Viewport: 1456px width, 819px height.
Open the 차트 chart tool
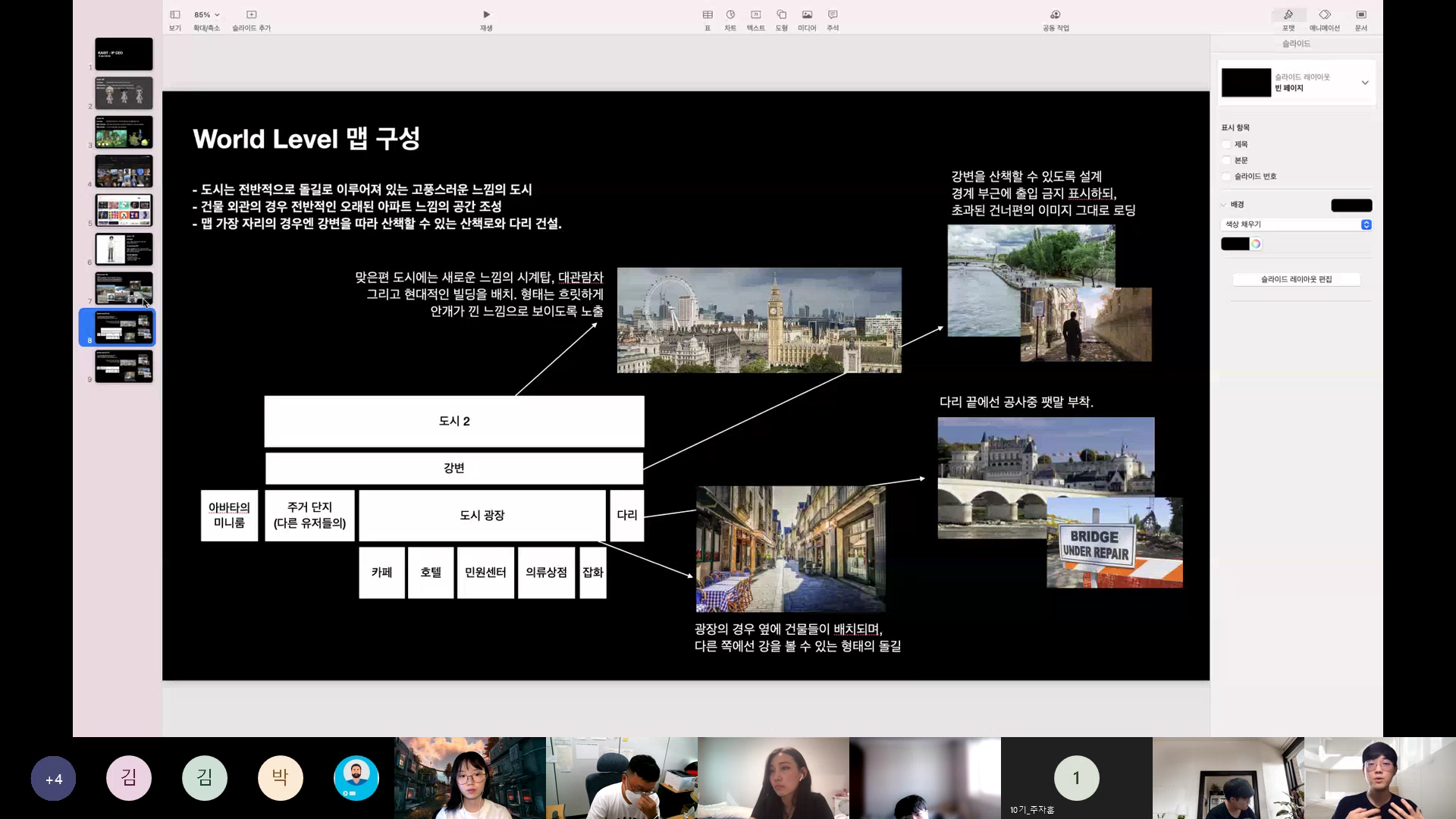[x=730, y=20]
